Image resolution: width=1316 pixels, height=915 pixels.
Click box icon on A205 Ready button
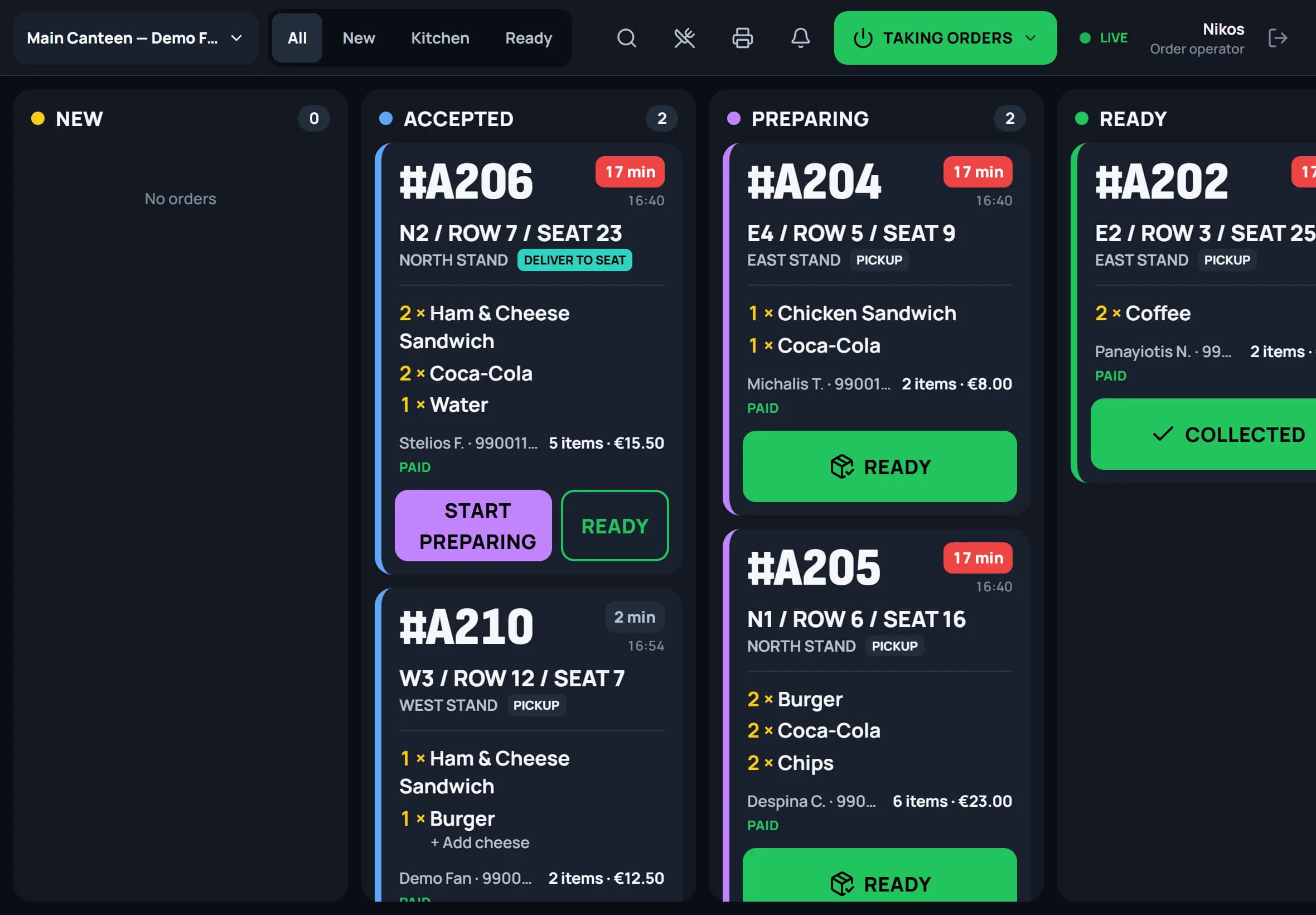click(841, 883)
